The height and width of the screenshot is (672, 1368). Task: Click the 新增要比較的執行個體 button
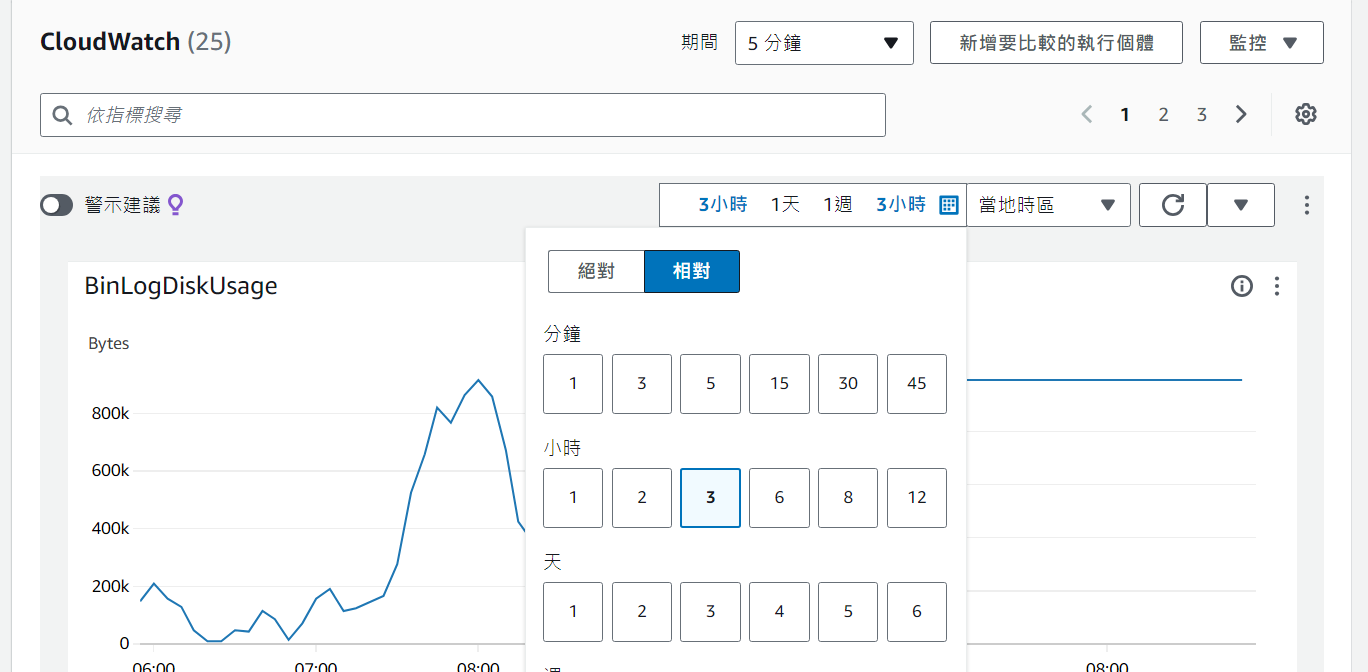pyautogui.click(x=1056, y=43)
